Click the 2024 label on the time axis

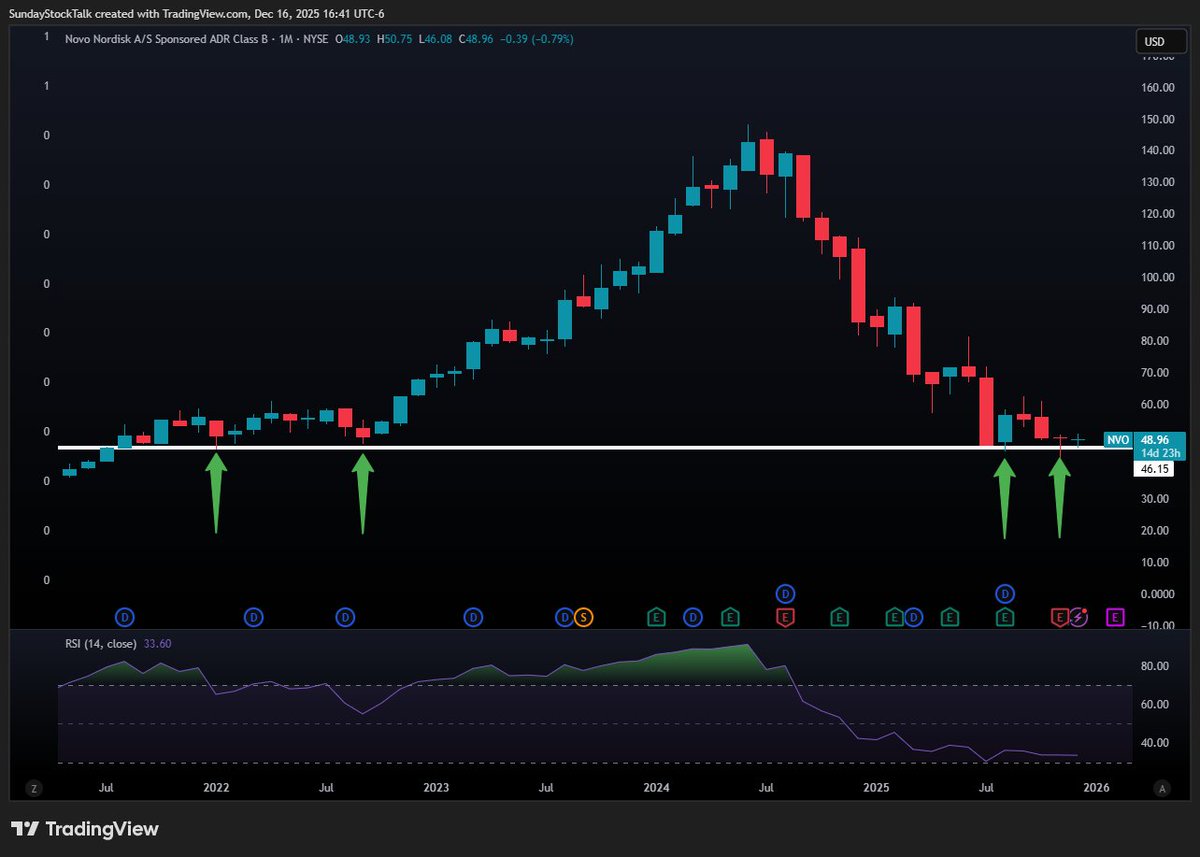tap(657, 788)
